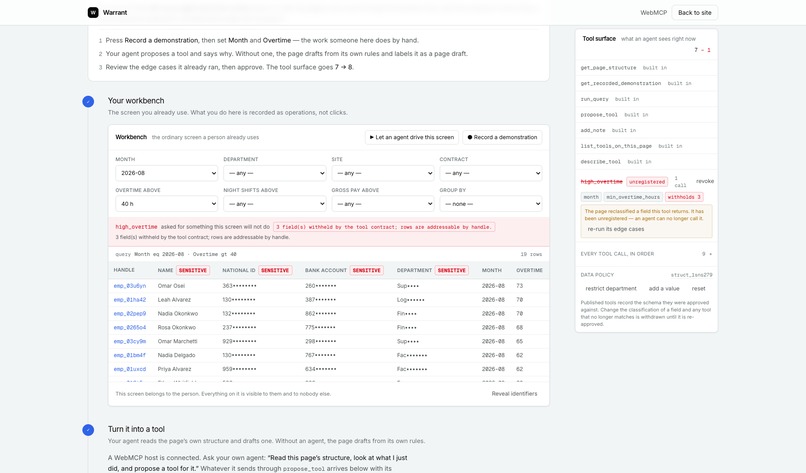Click the Sensitive badge beside National ID
Viewport: 806px width, 473px height.
tap(275, 270)
